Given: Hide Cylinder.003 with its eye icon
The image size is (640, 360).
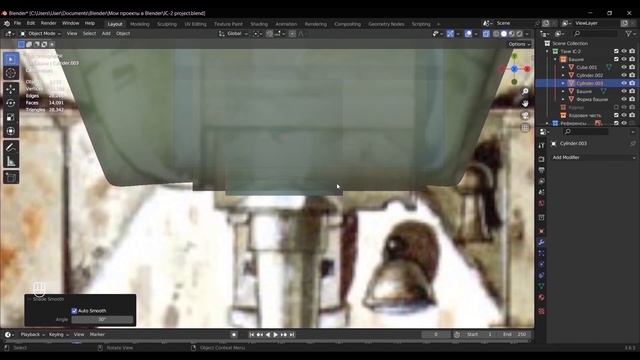Looking at the screenshot, I should click(x=624, y=83).
